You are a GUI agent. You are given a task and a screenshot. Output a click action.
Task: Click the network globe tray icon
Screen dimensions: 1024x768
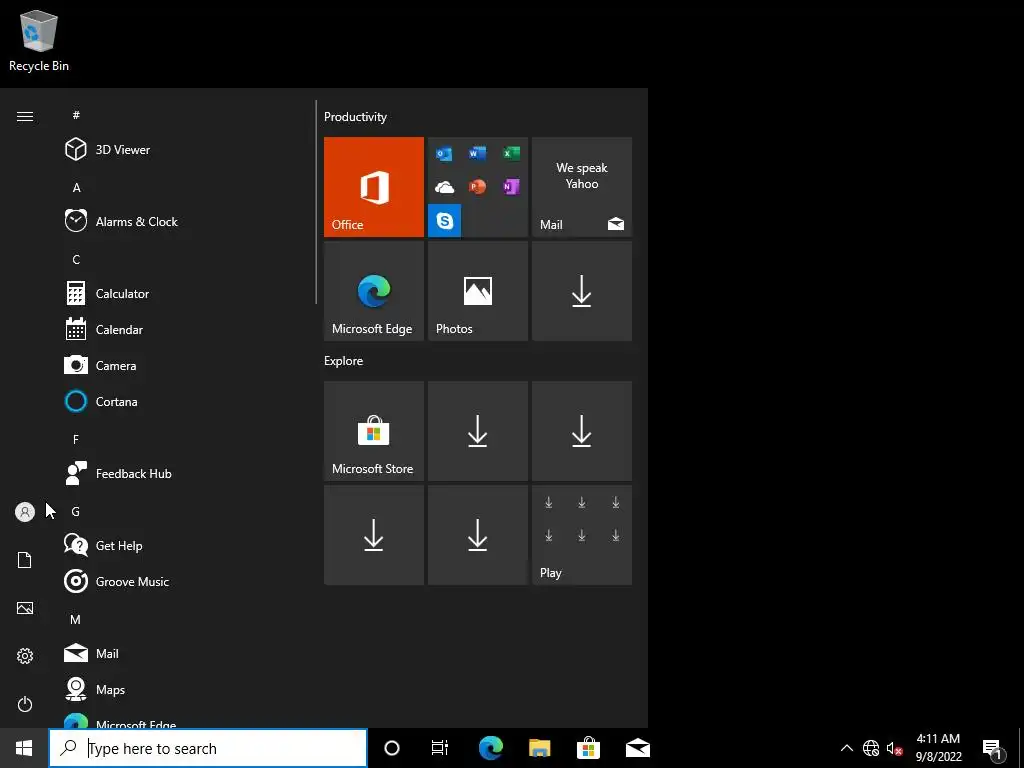coord(871,748)
